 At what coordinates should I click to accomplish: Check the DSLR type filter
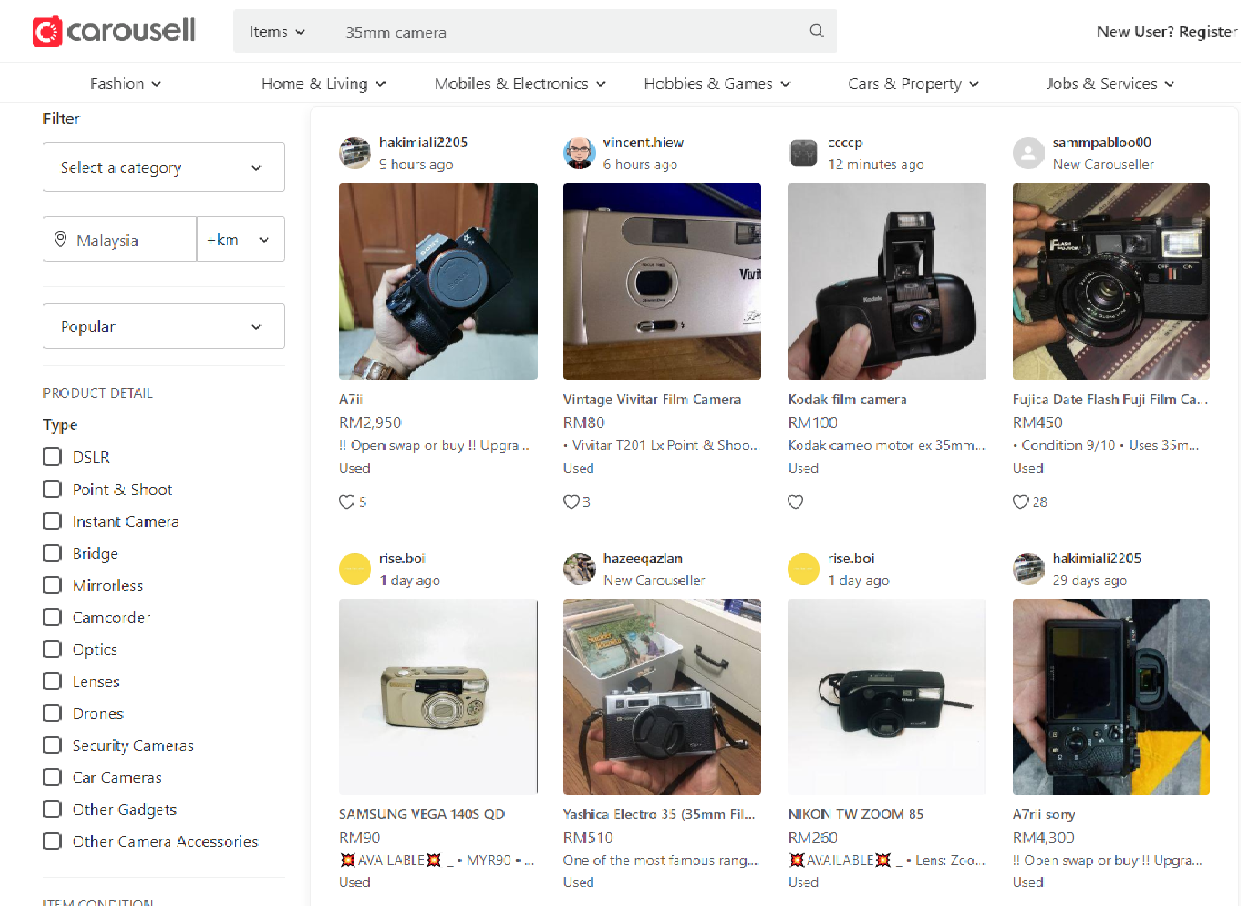(x=52, y=457)
